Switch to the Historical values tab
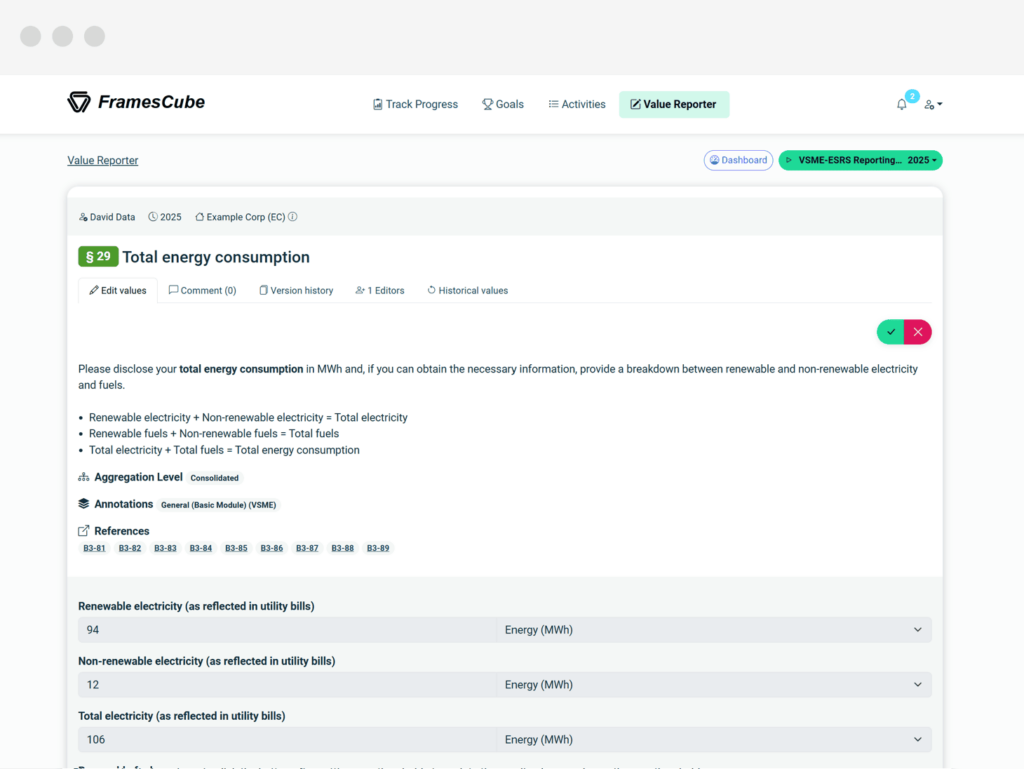The height and width of the screenshot is (769, 1024). 468,290
